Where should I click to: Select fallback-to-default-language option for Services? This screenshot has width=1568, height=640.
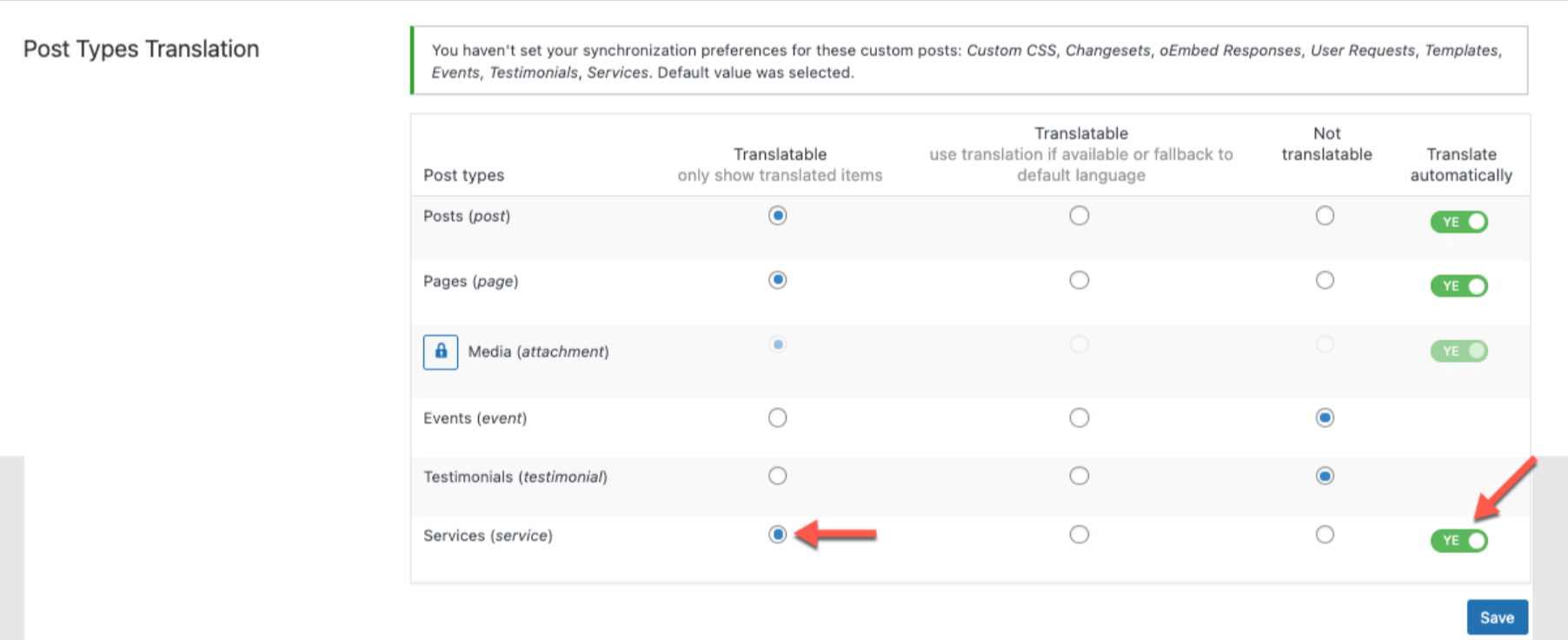pyautogui.click(x=1079, y=535)
